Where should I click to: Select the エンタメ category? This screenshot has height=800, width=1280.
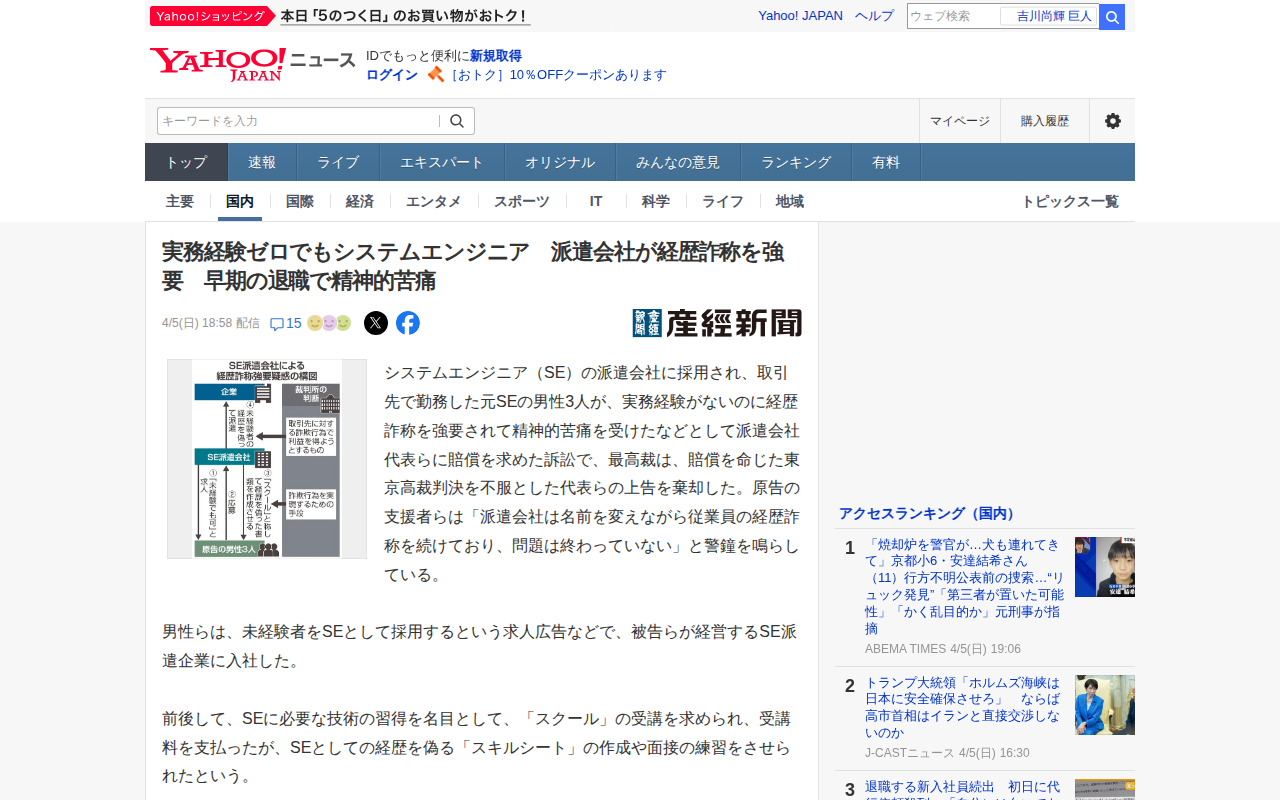pyautogui.click(x=434, y=201)
